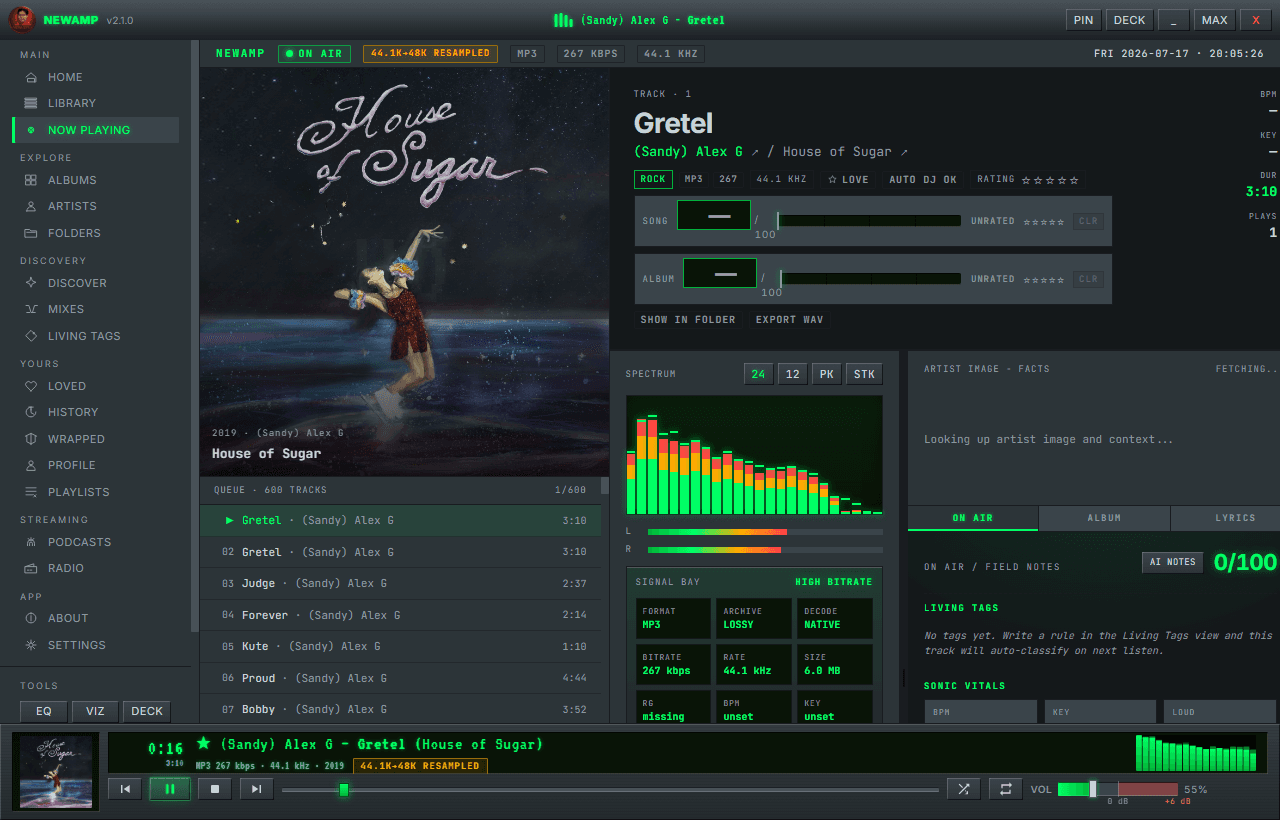Click the Playlists list icon

pyautogui.click(x=31, y=492)
